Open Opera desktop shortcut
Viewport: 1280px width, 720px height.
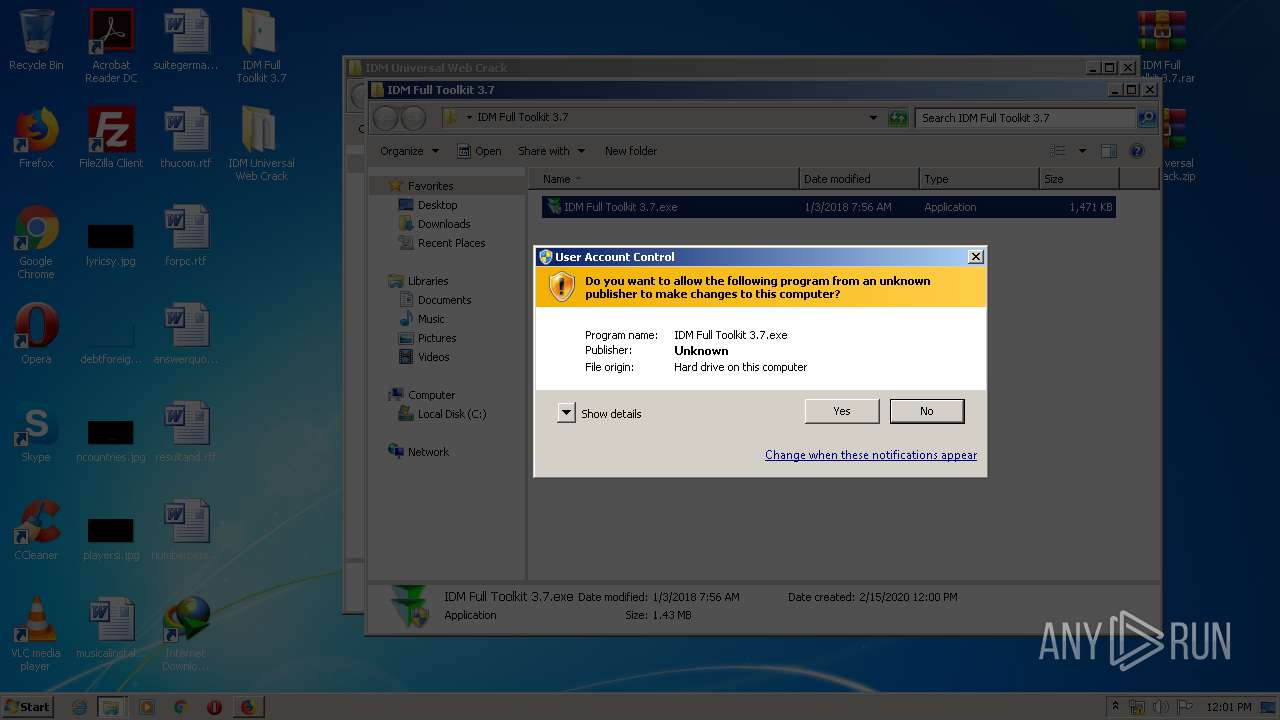pos(36,334)
